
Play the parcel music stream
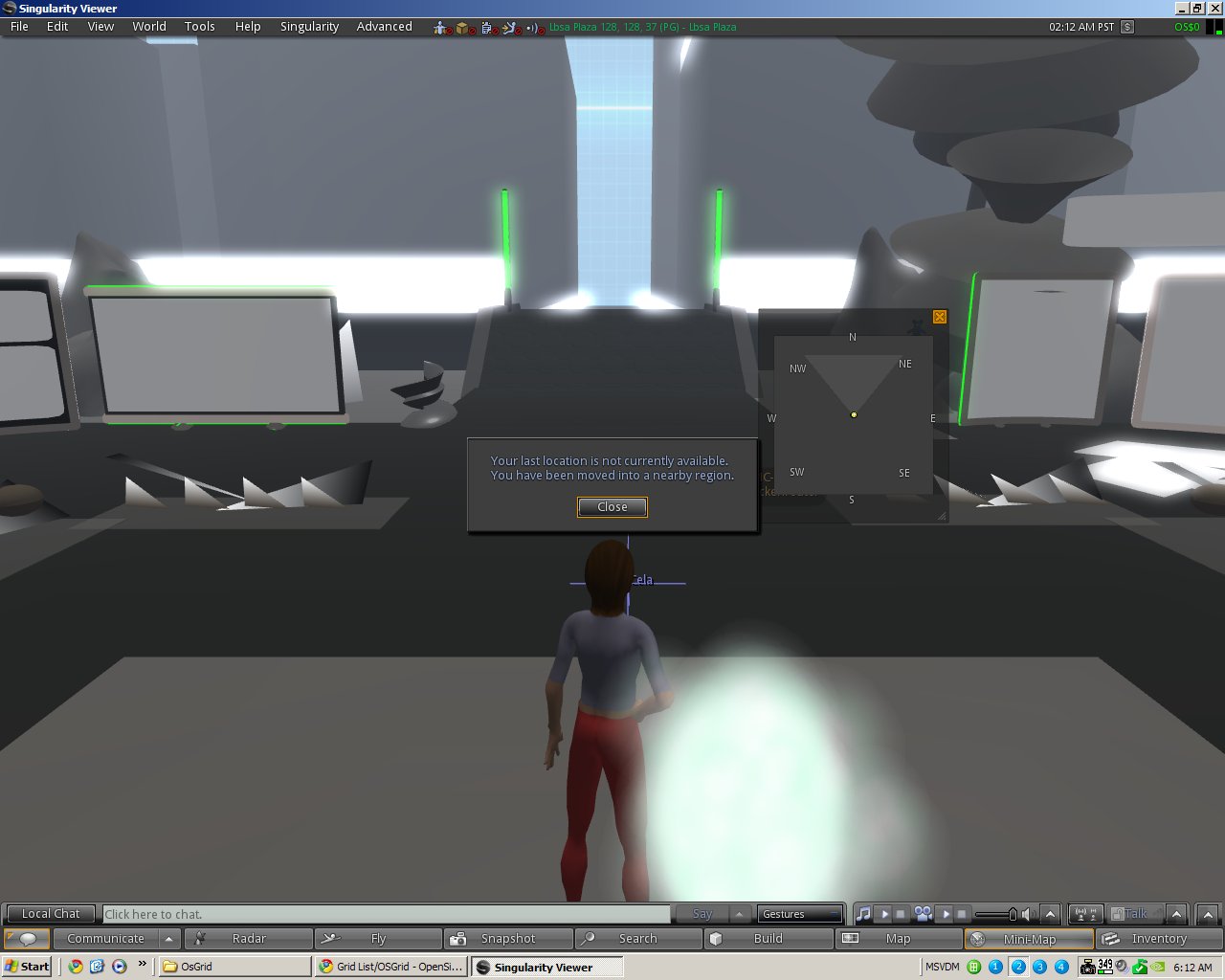[885, 914]
